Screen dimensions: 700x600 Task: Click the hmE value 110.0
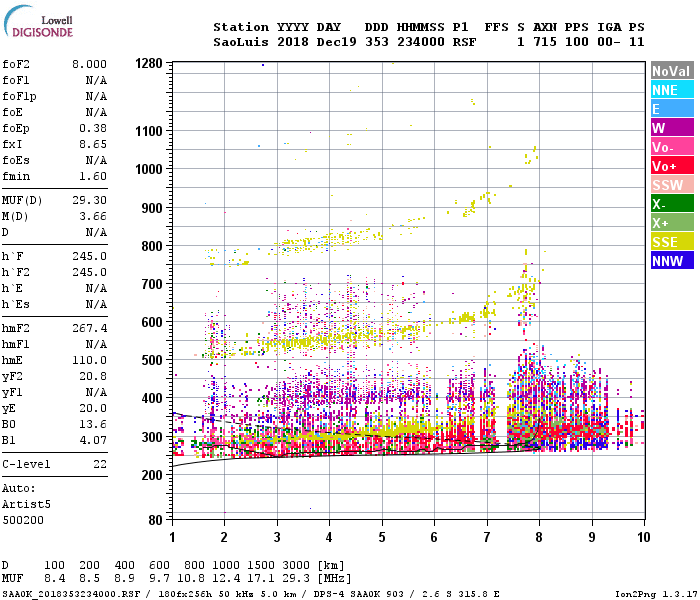tap(89, 360)
